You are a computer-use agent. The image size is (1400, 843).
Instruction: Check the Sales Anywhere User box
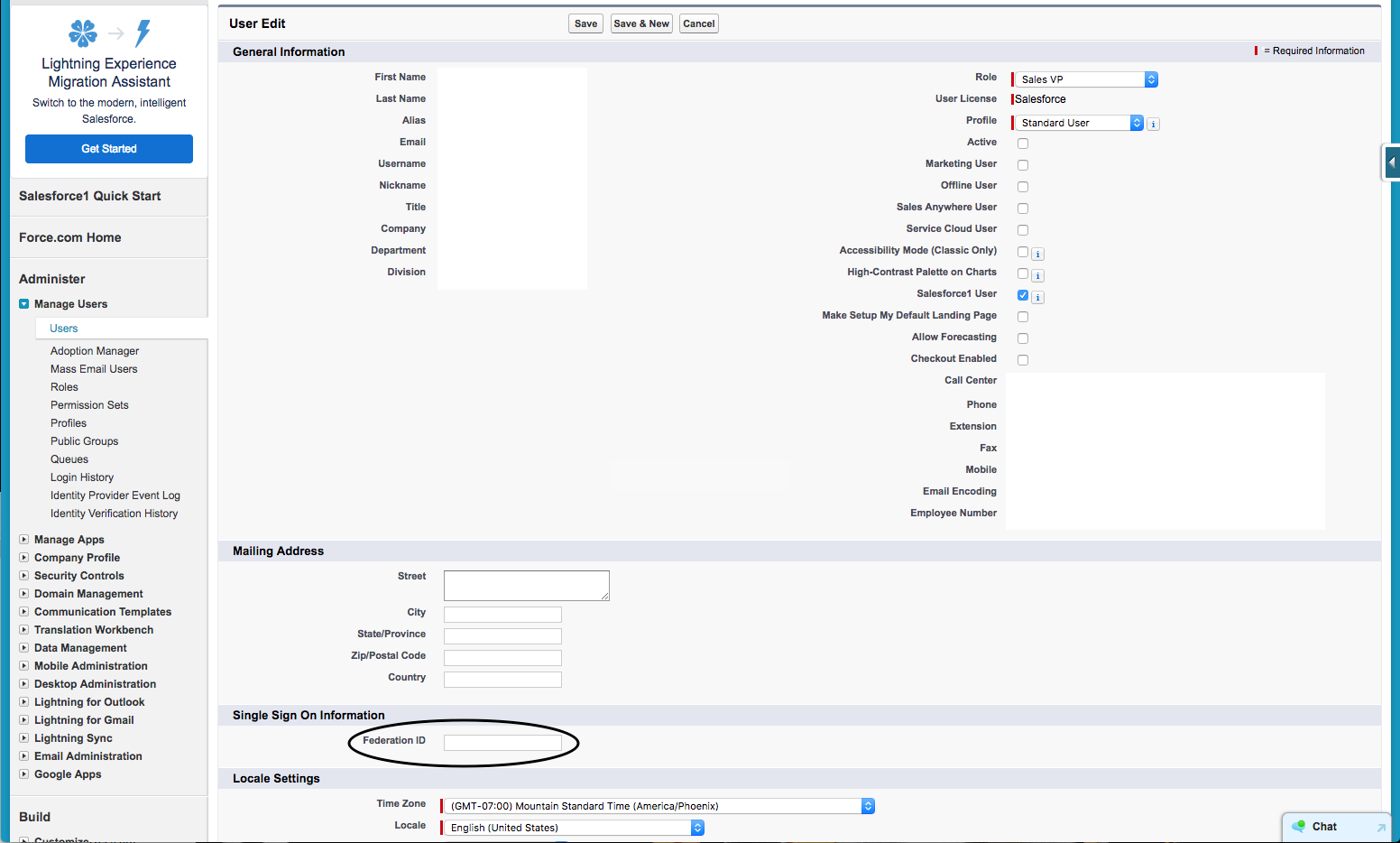[1023, 208]
